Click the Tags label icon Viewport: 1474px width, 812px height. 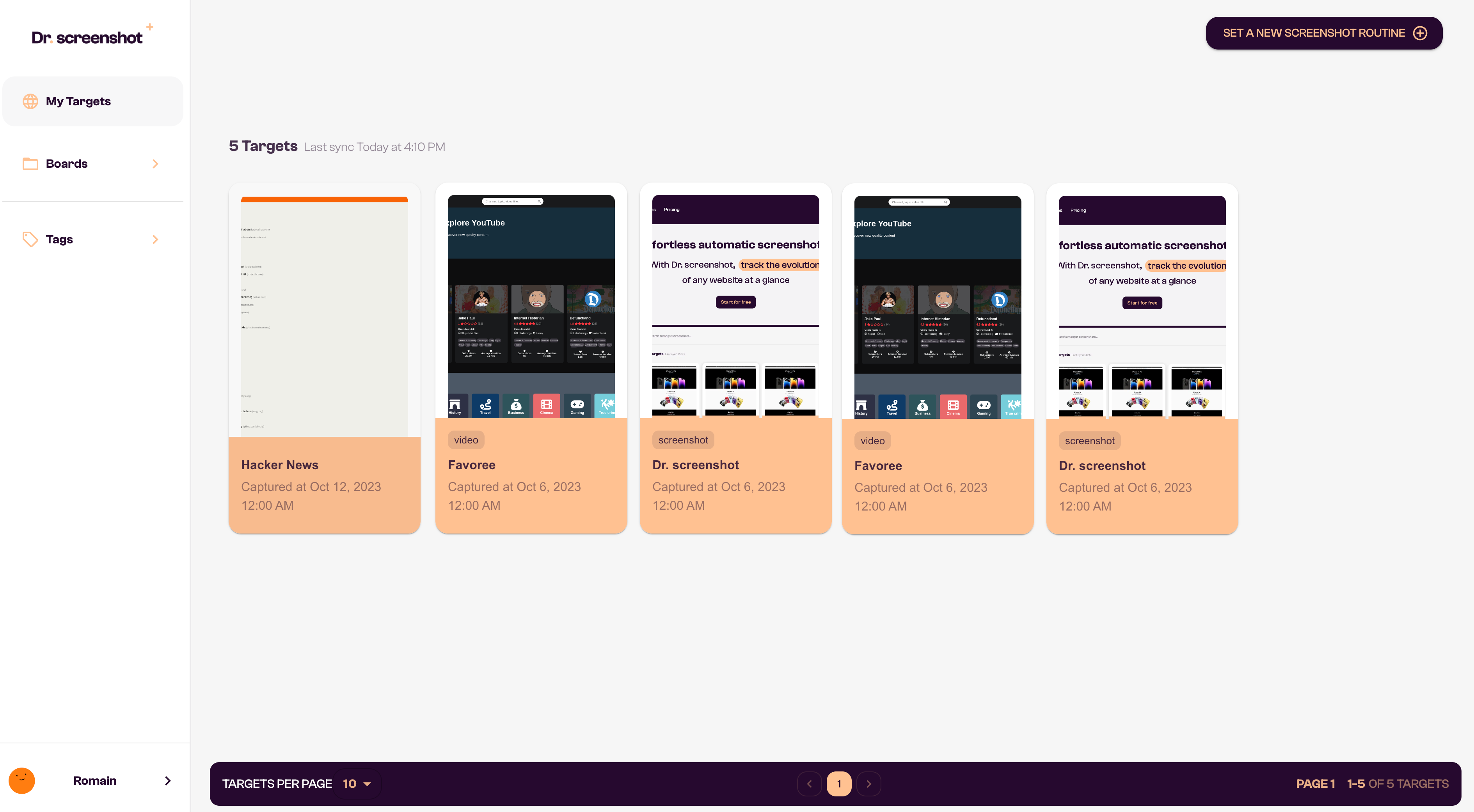pyautogui.click(x=30, y=239)
